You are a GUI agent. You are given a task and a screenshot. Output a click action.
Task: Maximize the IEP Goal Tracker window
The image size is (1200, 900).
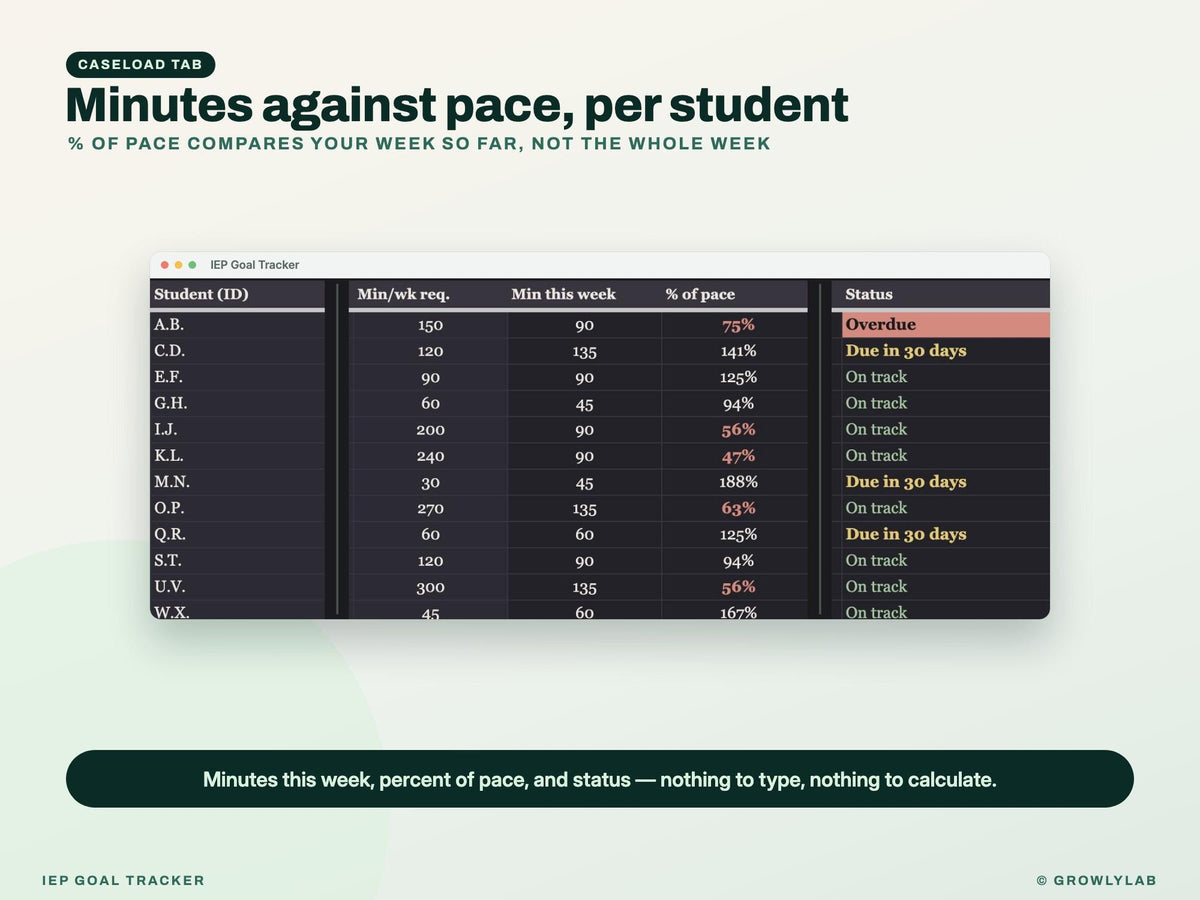[192, 265]
